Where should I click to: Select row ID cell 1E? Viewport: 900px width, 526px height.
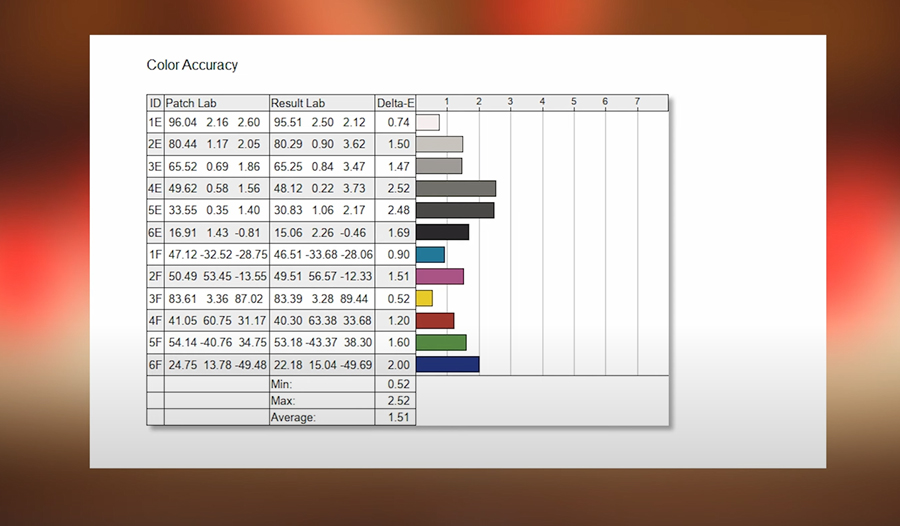coord(156,122)
